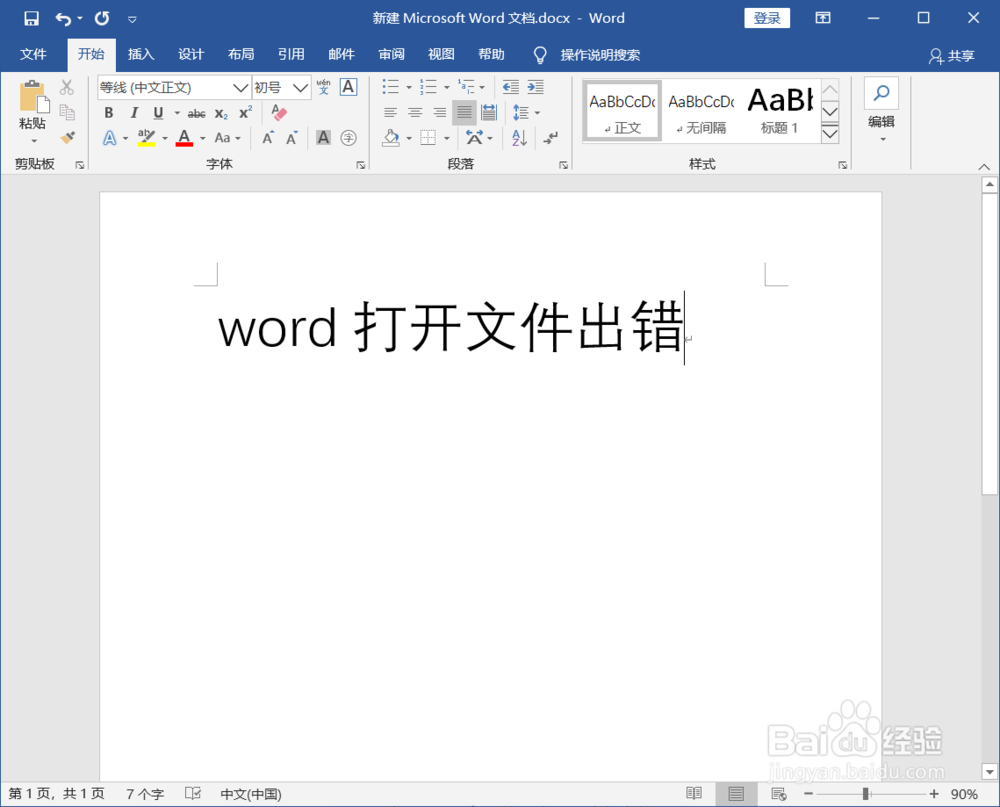The height and width of the screenshot is (807, 1000).
Task: Select the underline icon
Action: (158, 113)
